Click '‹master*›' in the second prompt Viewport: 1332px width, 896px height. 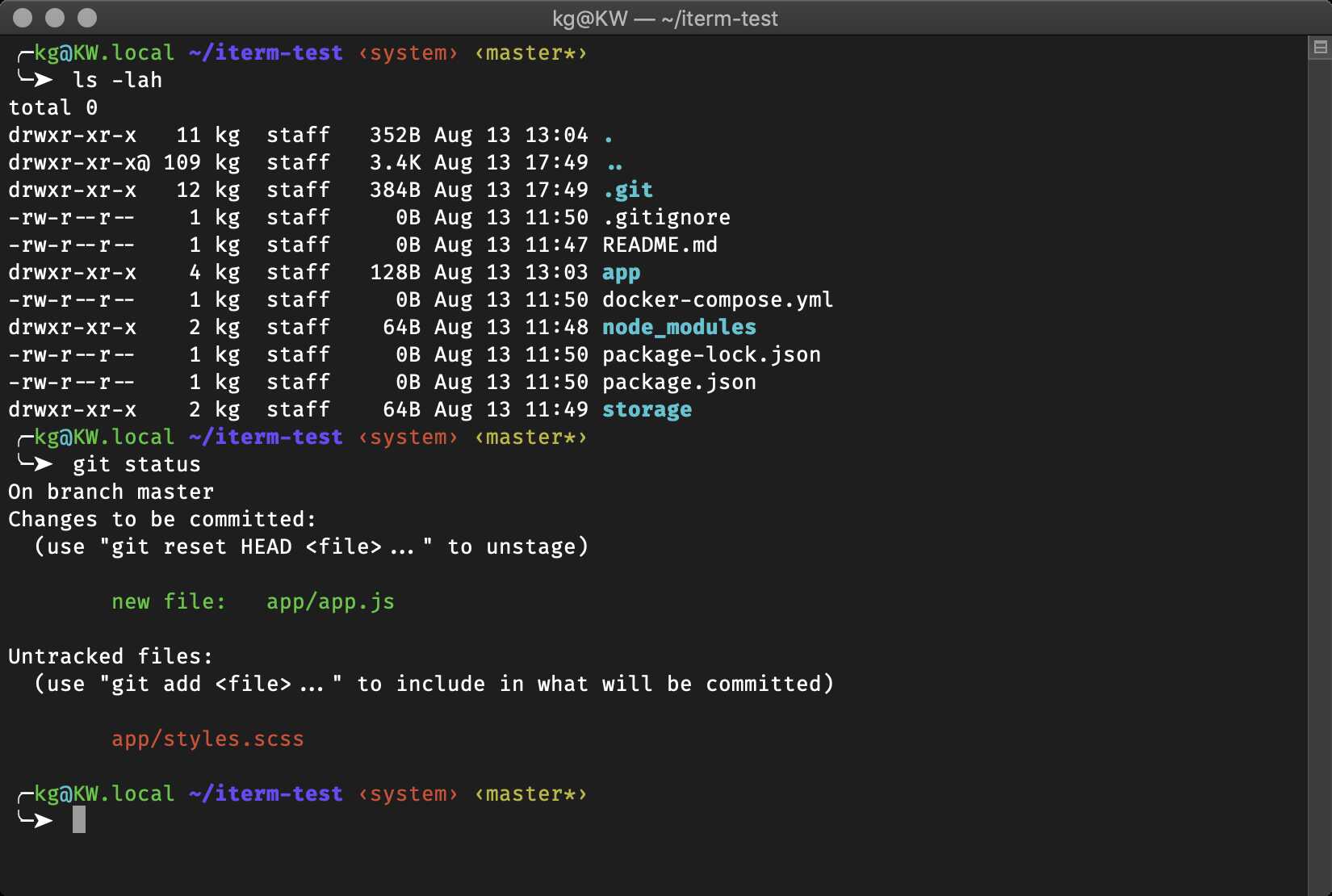(x=531, y=438)
